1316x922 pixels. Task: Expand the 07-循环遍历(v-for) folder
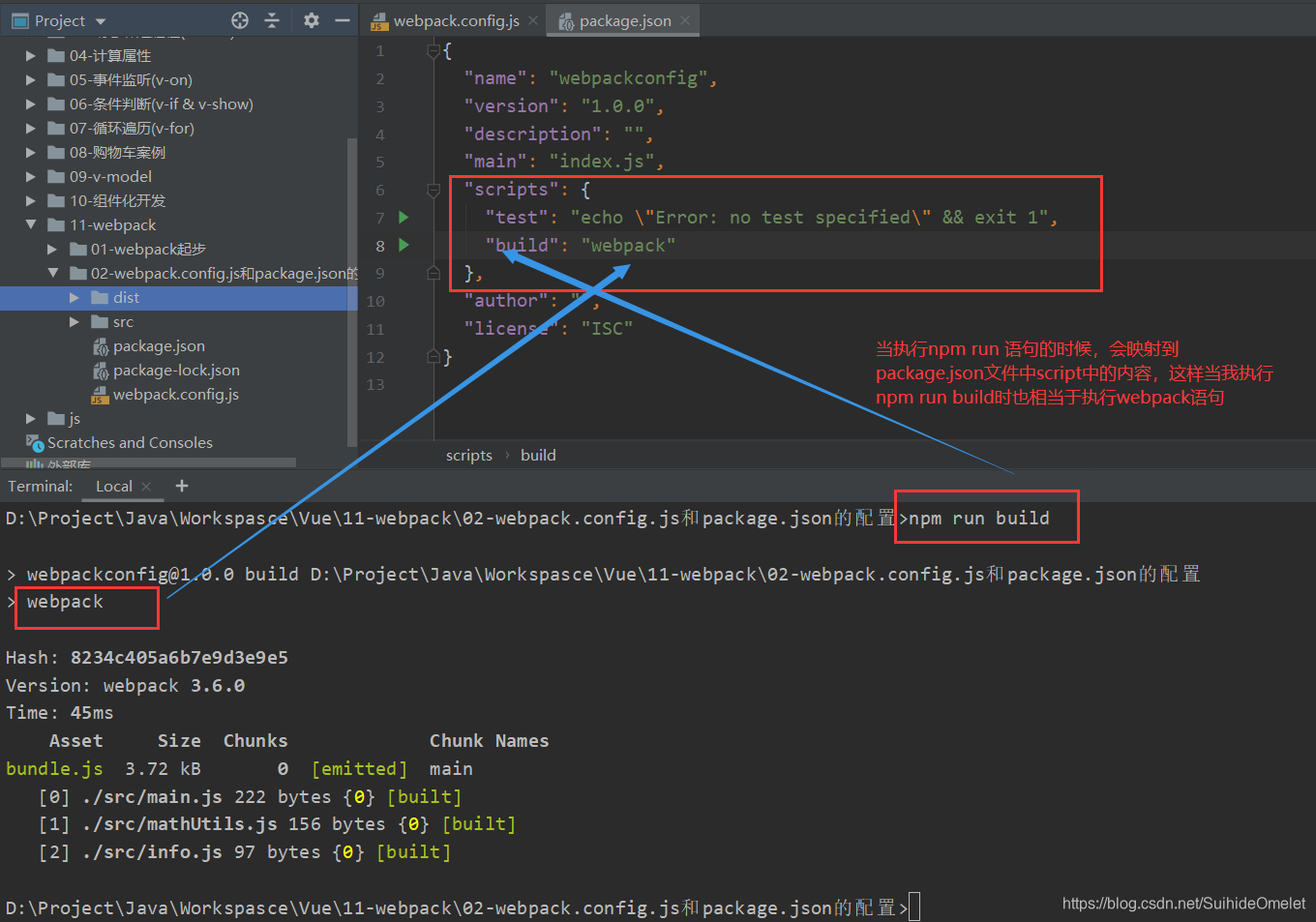coord(30,129)
